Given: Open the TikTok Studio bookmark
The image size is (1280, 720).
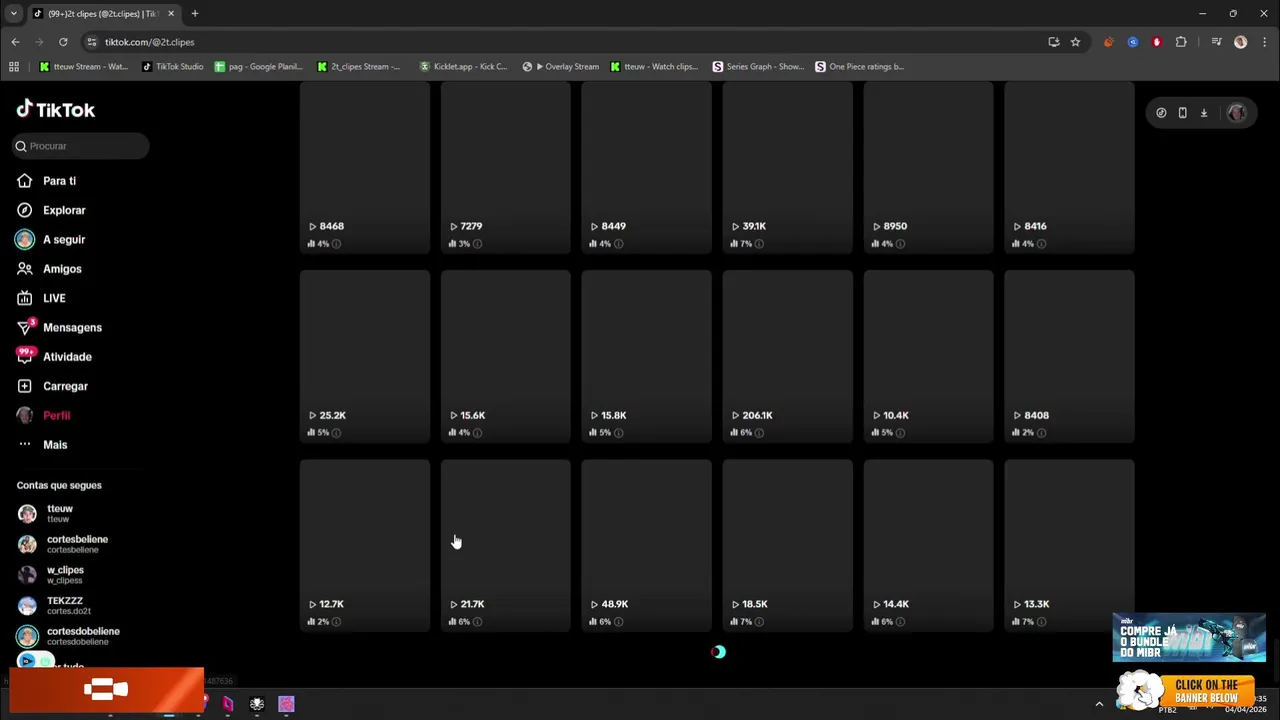Looking at the screenshot, I should coord(173,67).
